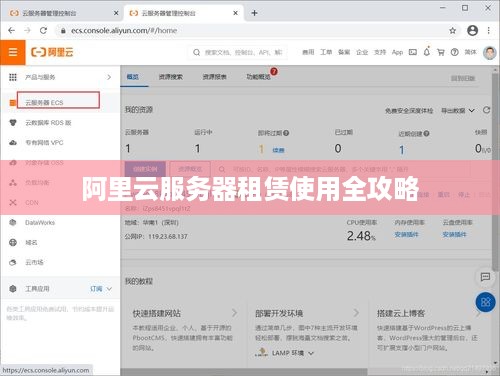Screen dimensions: 500x376
Task: Click the 工具应用 icon
Action: pyautogui.click(x=13, y=289)
